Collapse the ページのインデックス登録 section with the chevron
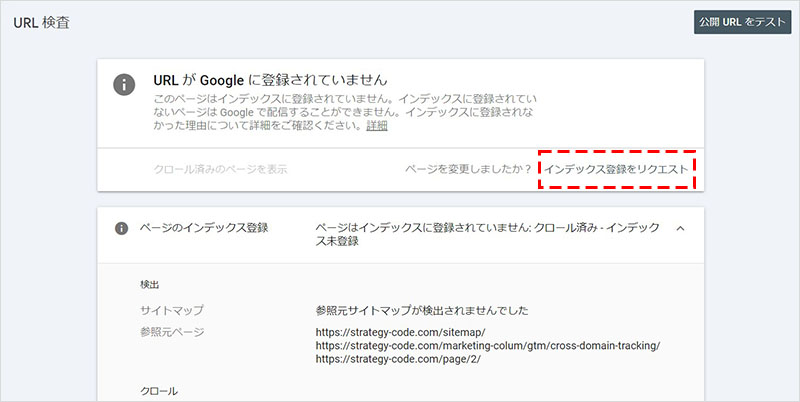 coord(680,228)
